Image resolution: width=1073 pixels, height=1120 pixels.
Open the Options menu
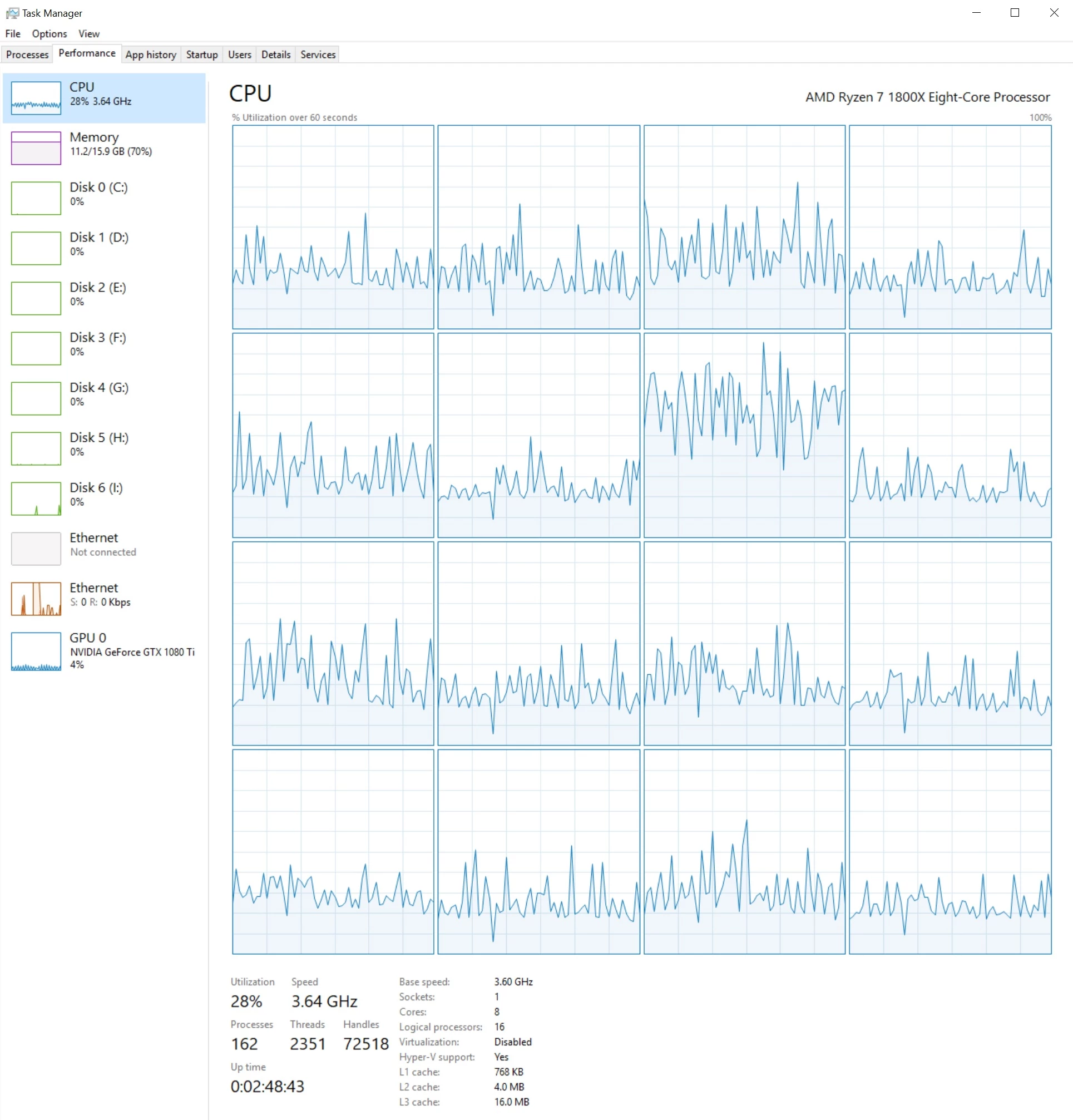tap(49, 34)
